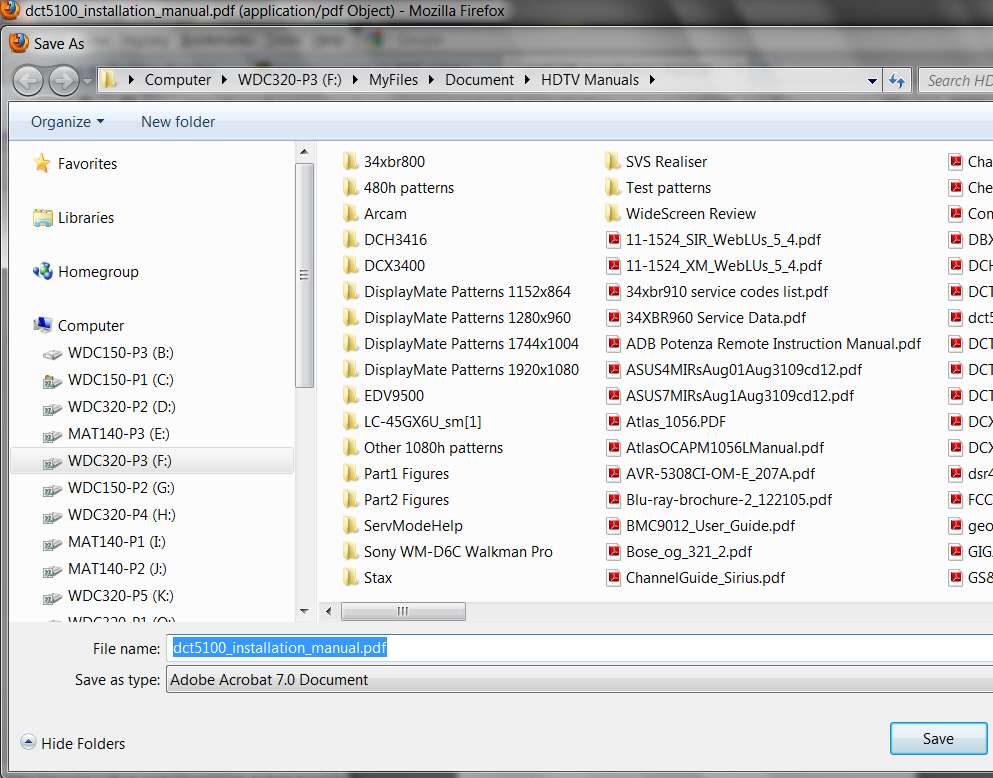Select the Atlas_1056.PDF file icon

pos(613,422)
